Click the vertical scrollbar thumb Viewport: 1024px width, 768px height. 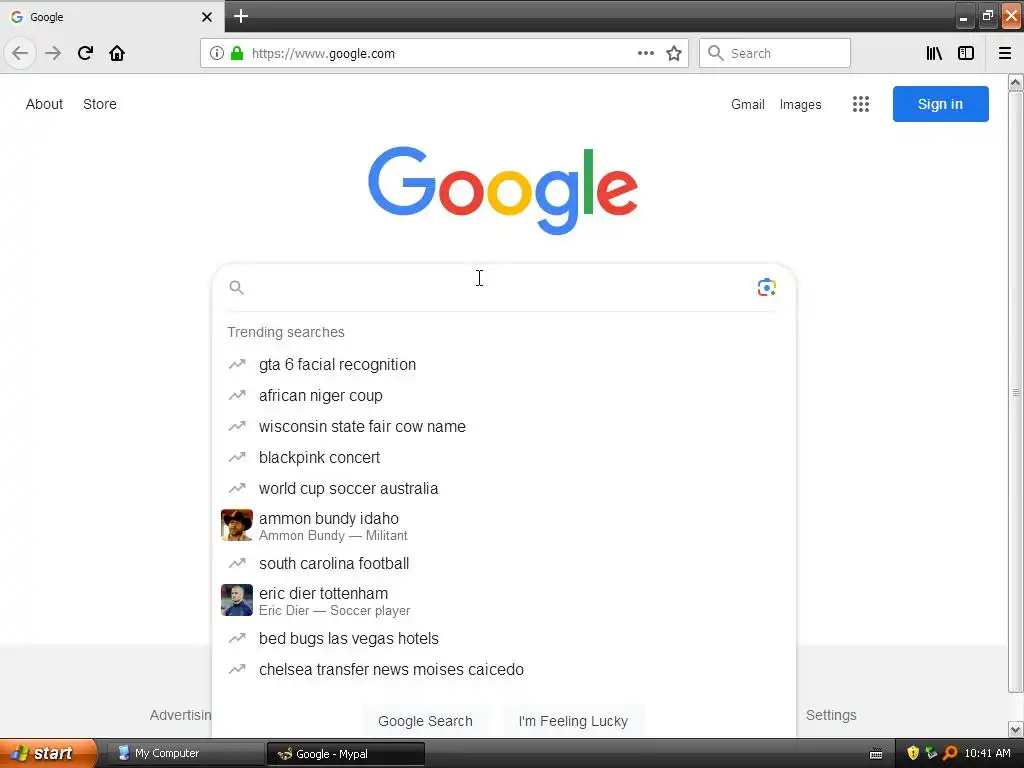1016,392
